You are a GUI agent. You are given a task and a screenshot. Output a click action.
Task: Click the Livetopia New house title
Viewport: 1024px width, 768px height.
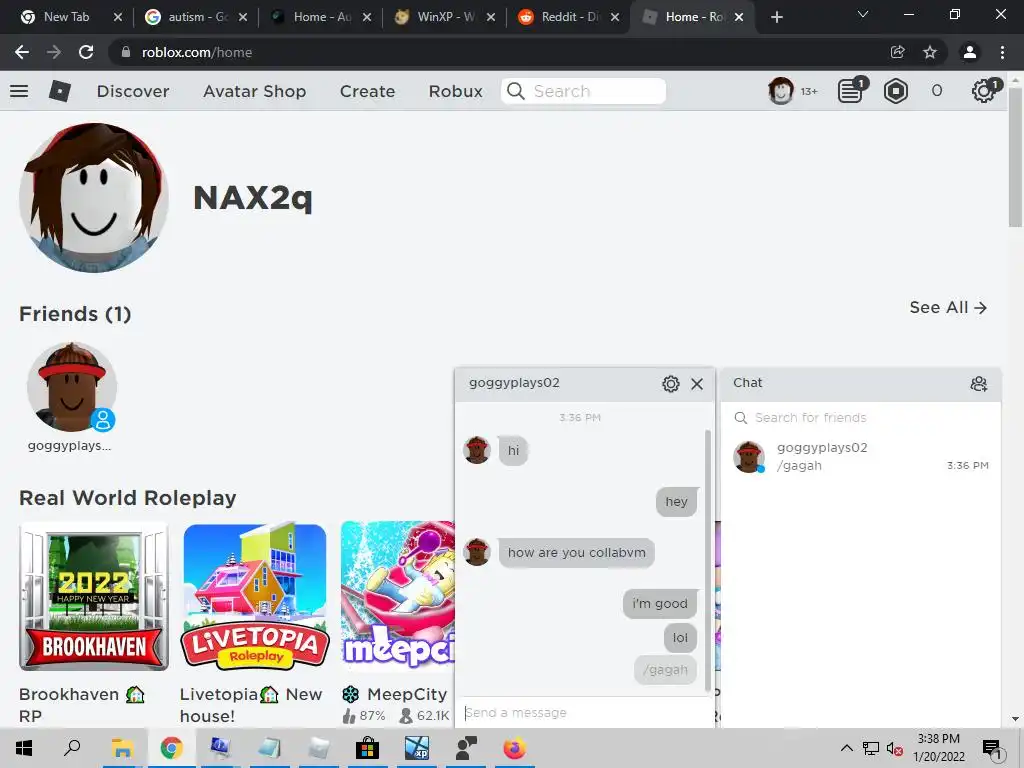(x=251, y=705)
